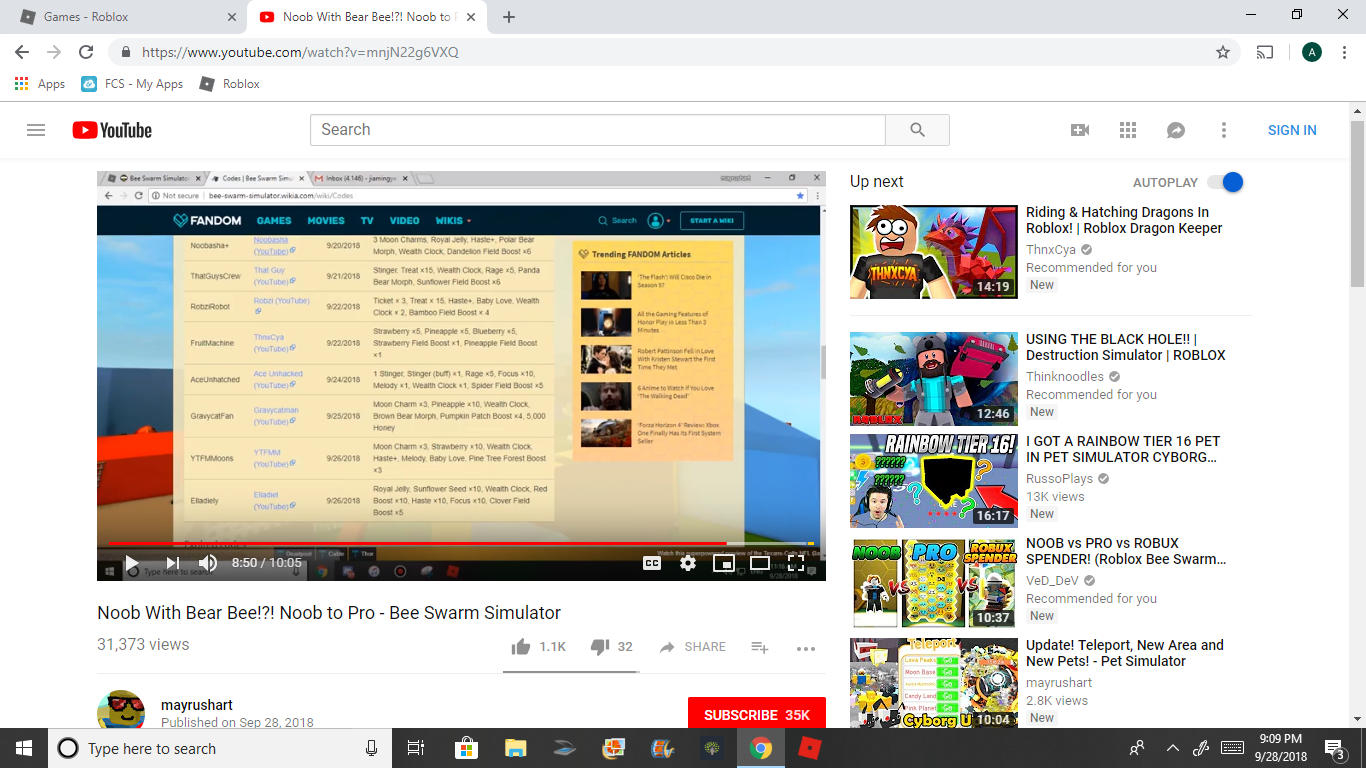Open the People icon in the system tray
The width and height of the screenshot is (1366, 768).
pyautogui.click(x=1137, y=748)
